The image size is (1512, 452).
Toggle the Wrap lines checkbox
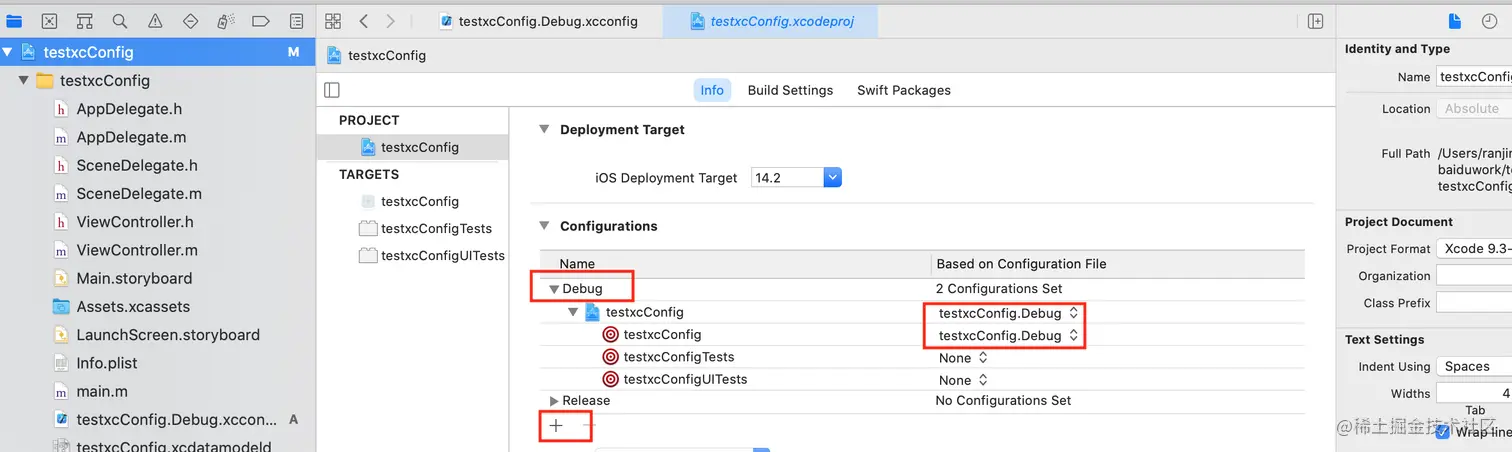1442,432
